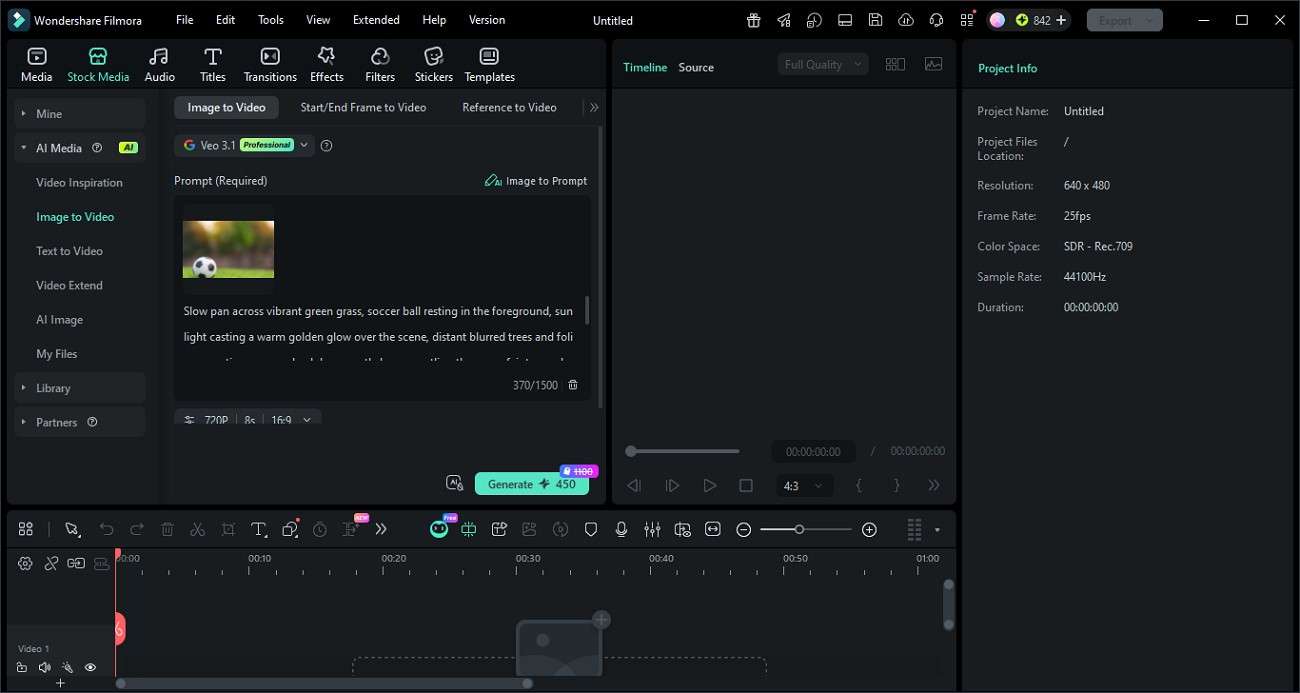Mute the Video 1 track
This screenshot has width=1300, height=693.
[44, 667]
